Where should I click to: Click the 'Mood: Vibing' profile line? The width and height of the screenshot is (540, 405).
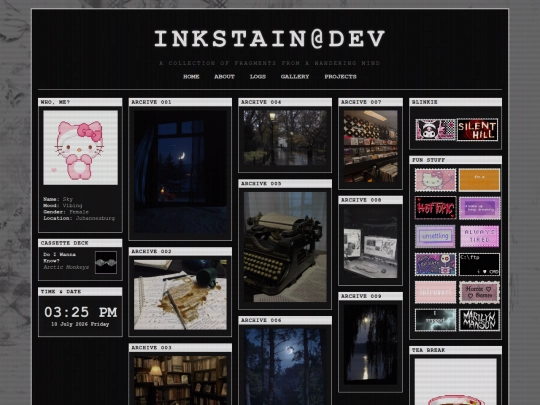point(62,205)
